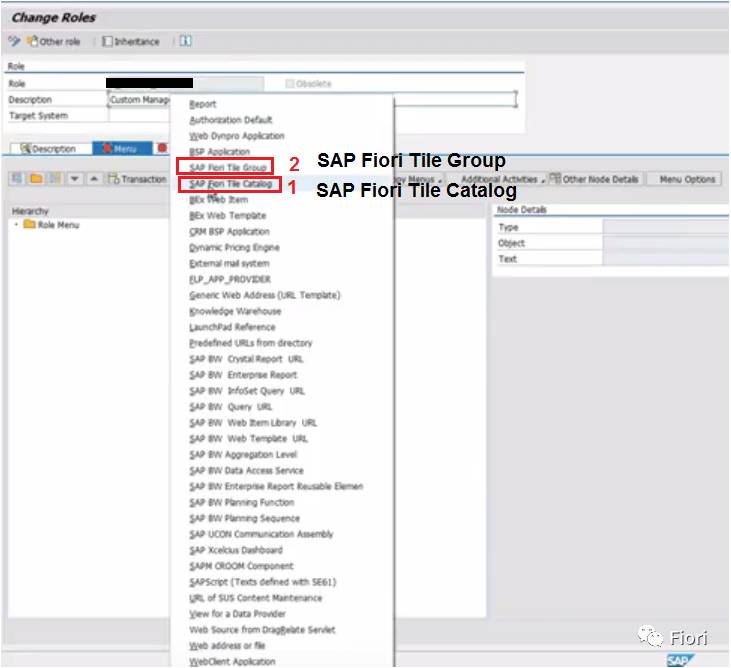This screenshot has height=668, width=731.
Task: Choose SAP BW Aggregation Level
Action: pos(243,455)
